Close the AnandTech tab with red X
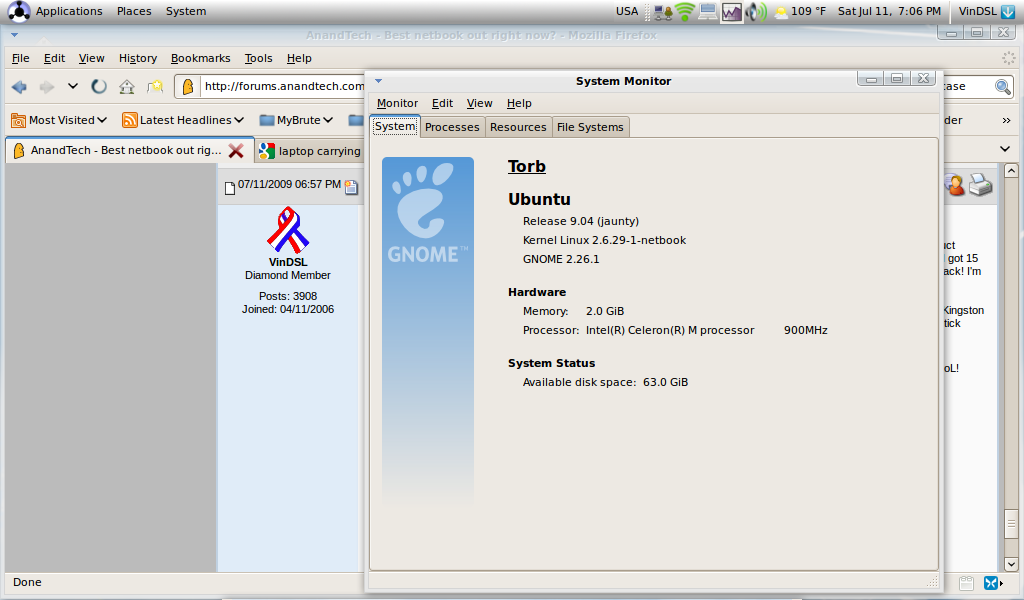 tap(236, 151)
